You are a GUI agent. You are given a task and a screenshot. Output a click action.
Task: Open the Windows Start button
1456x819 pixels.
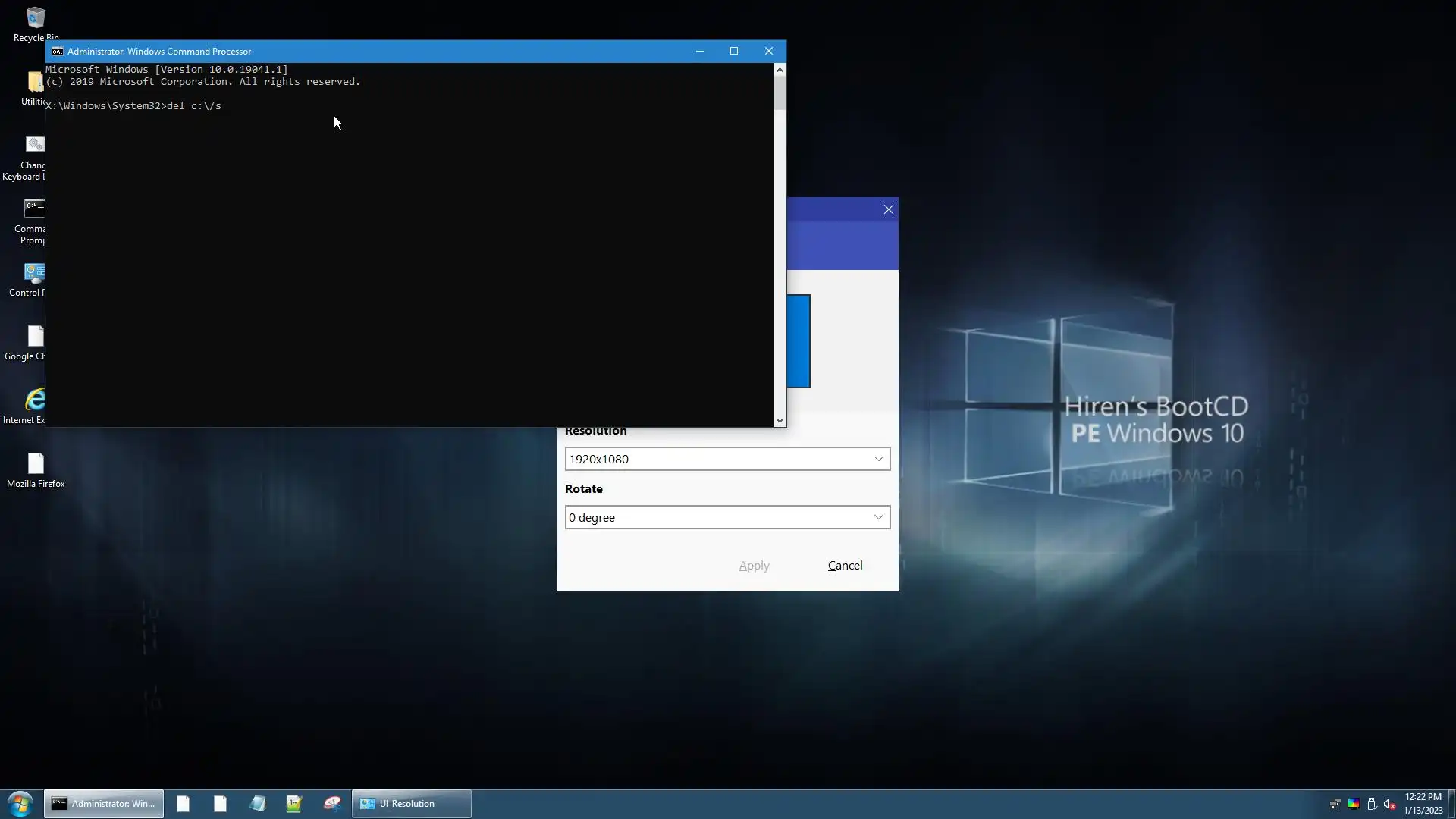[x=20, y=804]
